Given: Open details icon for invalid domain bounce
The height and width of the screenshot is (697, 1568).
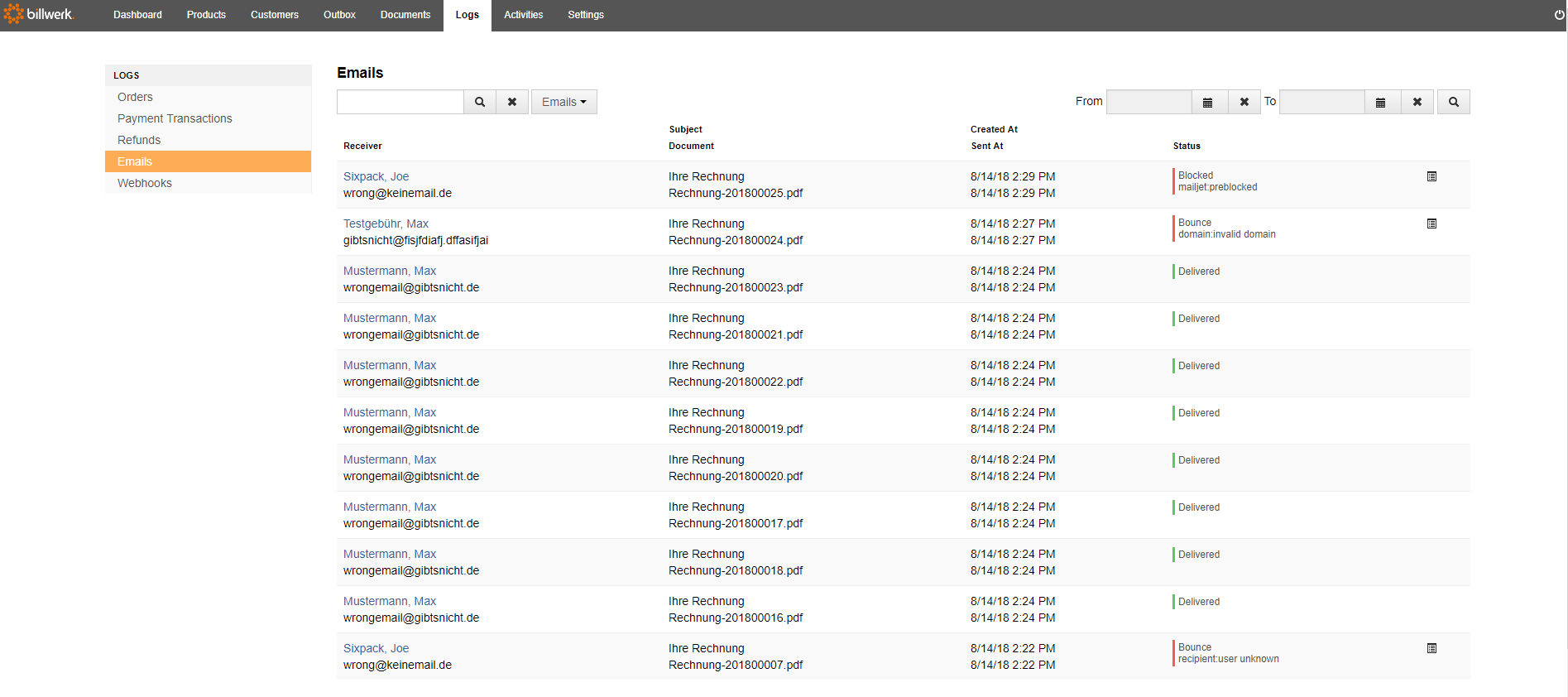Looking at the screenshot, I should pos(1431,224).
